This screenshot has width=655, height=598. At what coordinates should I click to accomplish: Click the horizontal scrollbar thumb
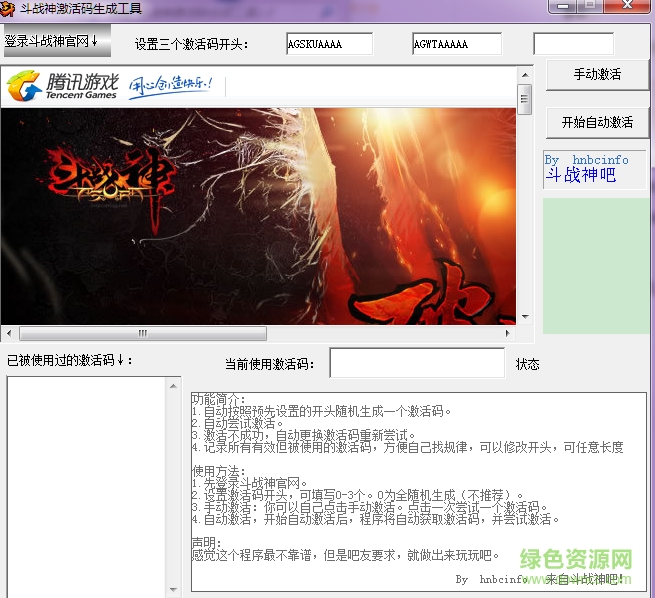pyautogui.click(x=143, y=333)
